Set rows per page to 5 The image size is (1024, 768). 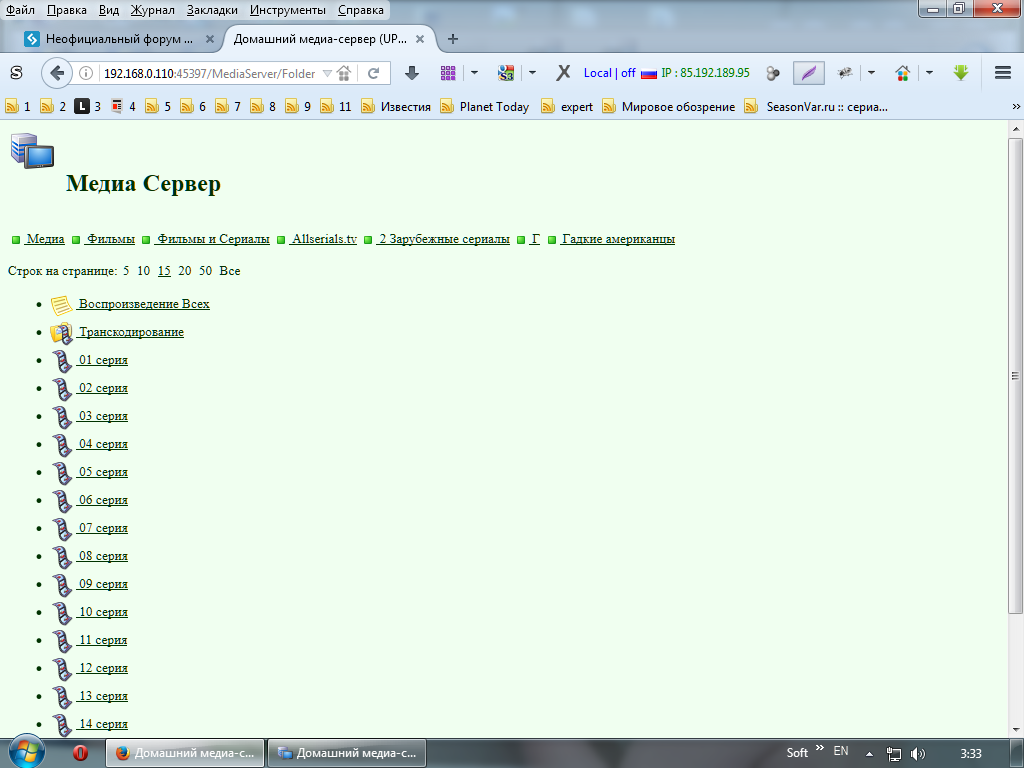(126, 271)
